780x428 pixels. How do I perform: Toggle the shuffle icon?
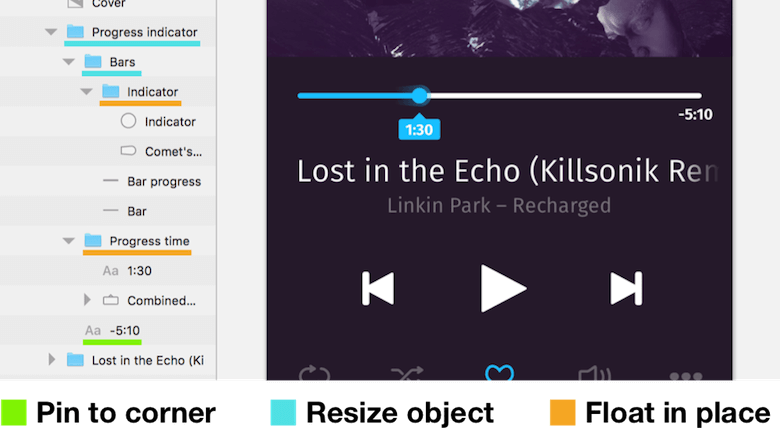click(x=407, y=373)
